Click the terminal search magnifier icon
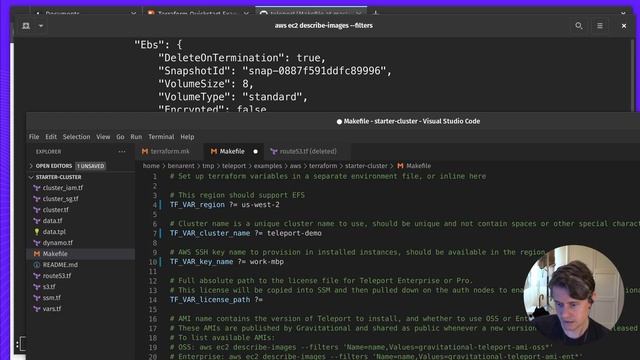 (578, 26)
